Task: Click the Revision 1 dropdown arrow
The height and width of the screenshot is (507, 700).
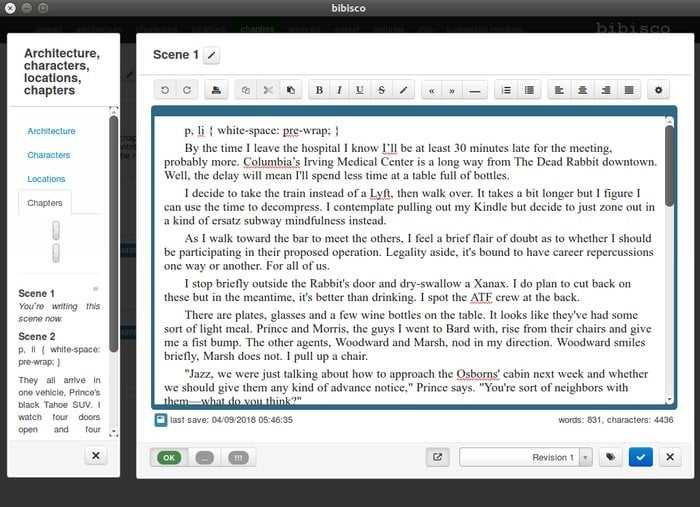Action: [x=586, y=457]
